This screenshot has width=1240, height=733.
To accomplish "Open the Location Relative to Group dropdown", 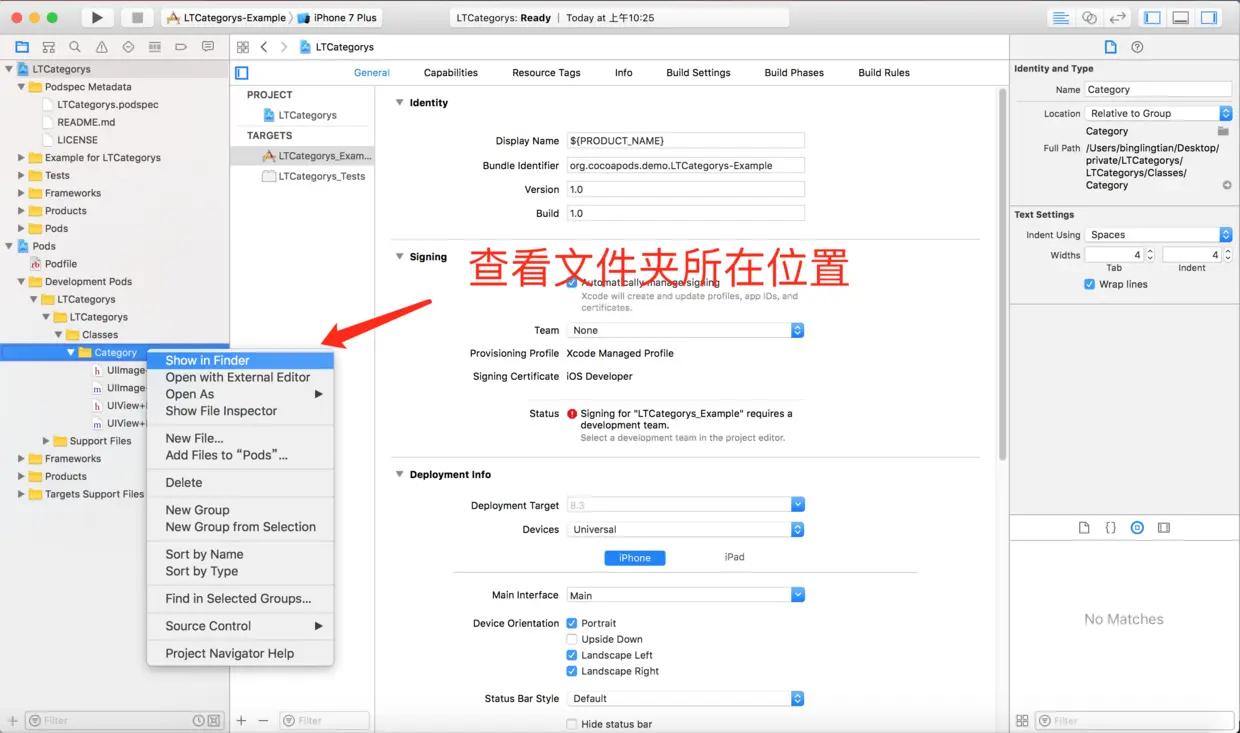I will pos(1159,113).
